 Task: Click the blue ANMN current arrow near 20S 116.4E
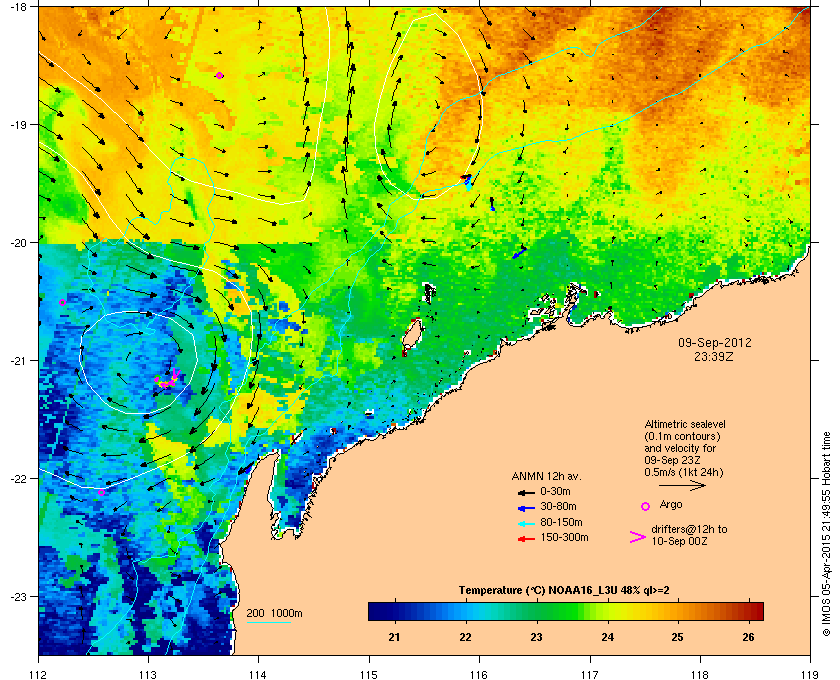point(519,252)
